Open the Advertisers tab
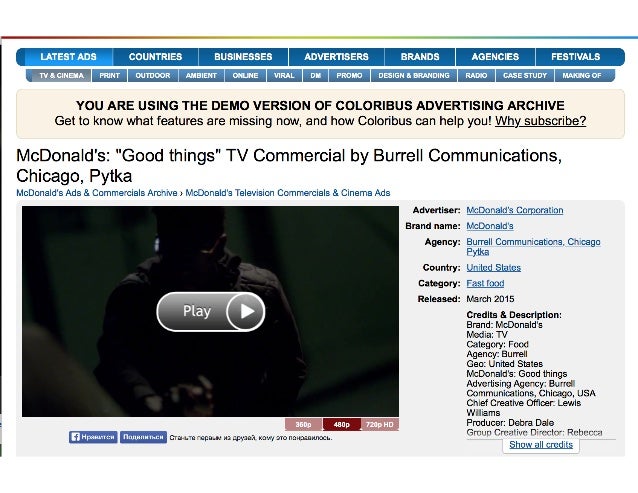 336,57
